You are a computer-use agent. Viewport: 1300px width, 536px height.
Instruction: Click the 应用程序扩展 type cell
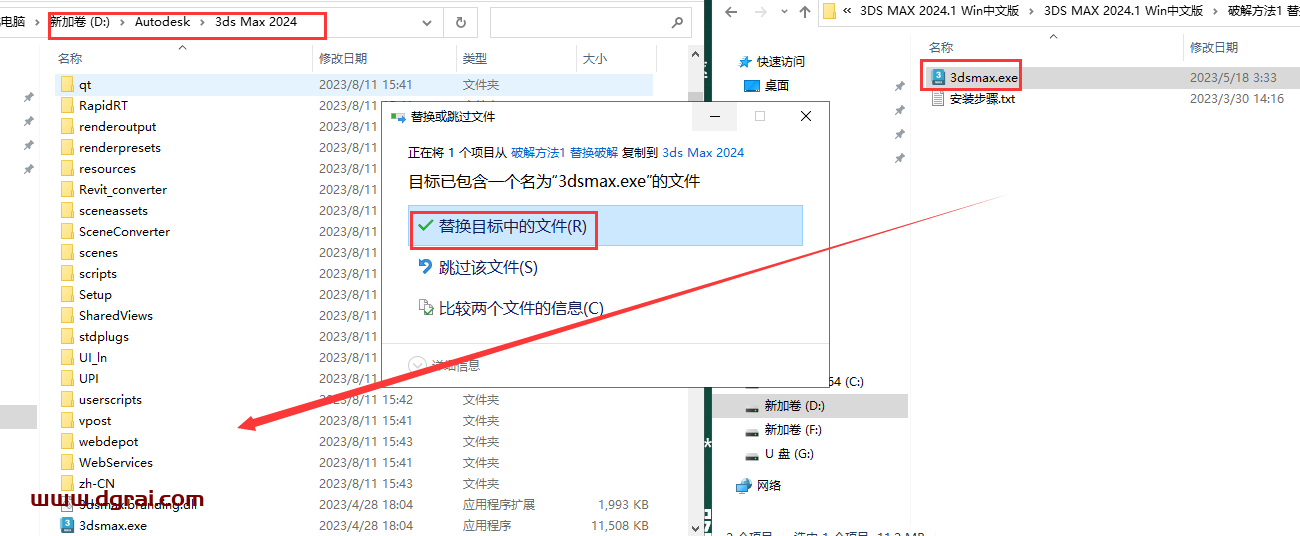(x=499, y=505)
